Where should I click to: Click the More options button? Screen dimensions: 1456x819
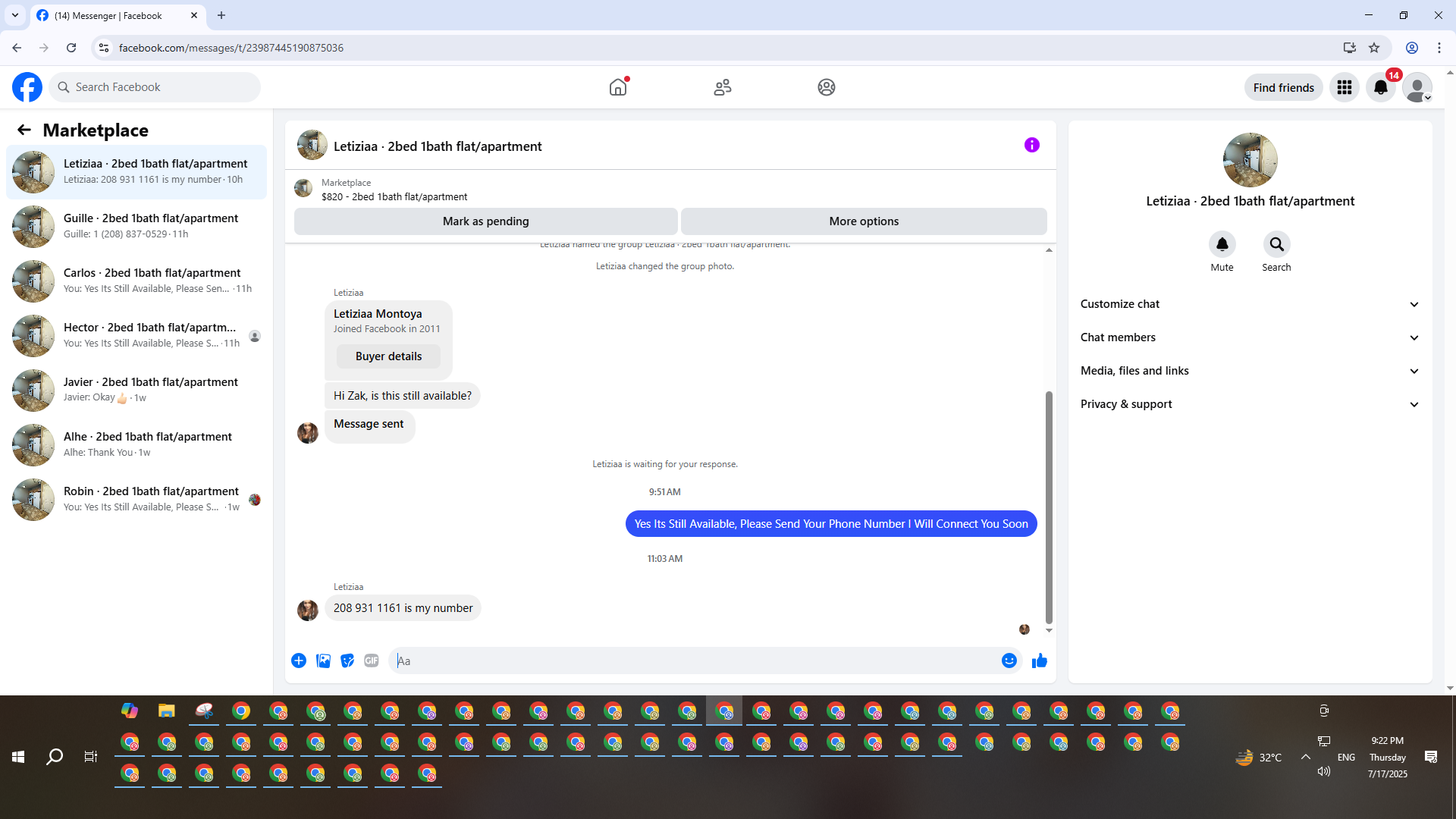864,221
